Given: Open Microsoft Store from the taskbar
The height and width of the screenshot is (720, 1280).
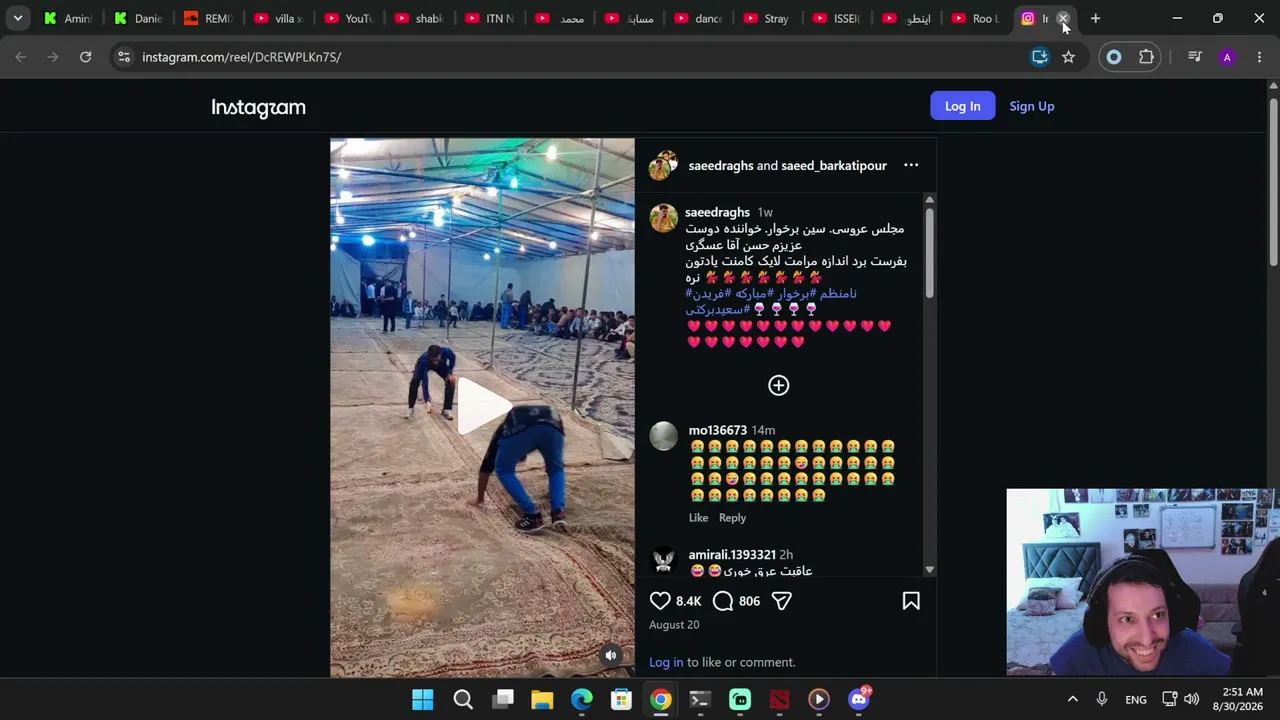Looking at the screenshot, I should pos(621,700).
